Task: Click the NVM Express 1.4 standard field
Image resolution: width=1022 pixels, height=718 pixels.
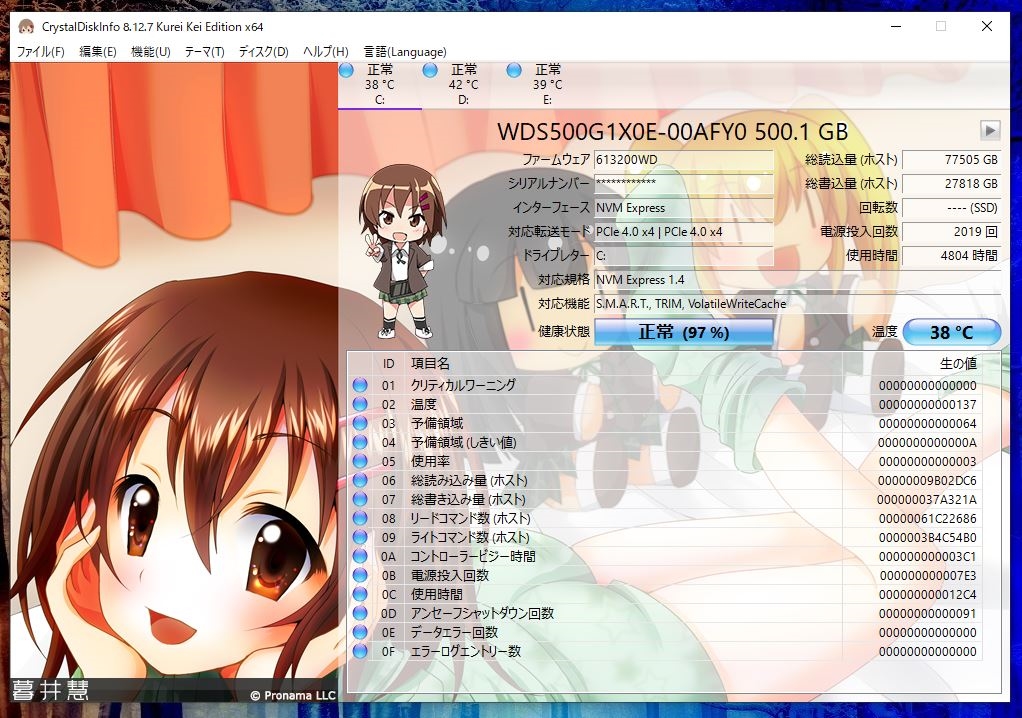Action: tap(798, 280)
